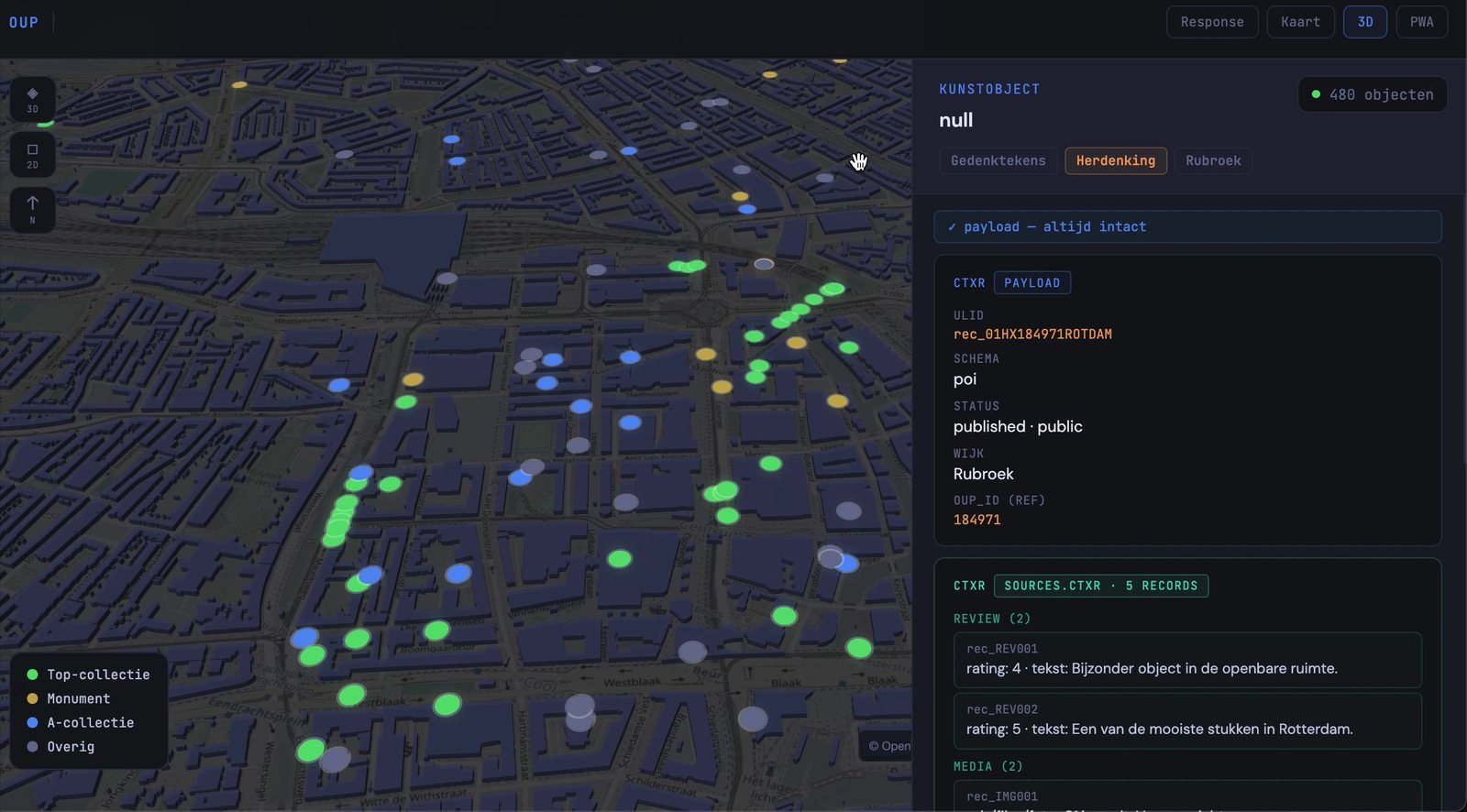Select media record rec_IMG001
Screen dimensions: 1467x812
(x=1187, y=796)
